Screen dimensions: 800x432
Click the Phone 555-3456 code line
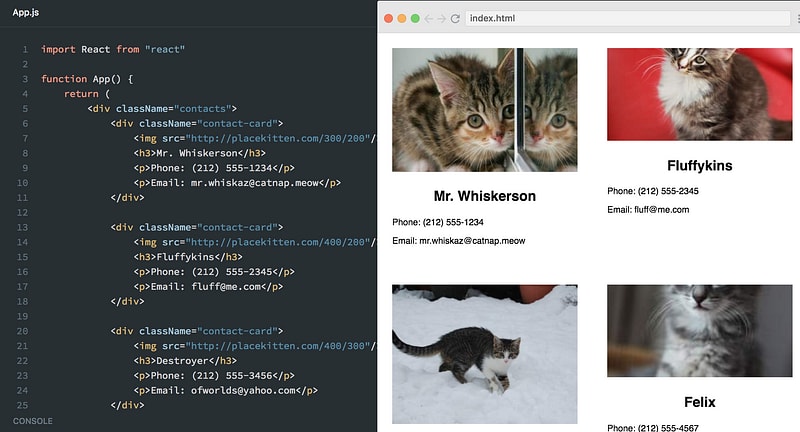(x=214, y=375)
